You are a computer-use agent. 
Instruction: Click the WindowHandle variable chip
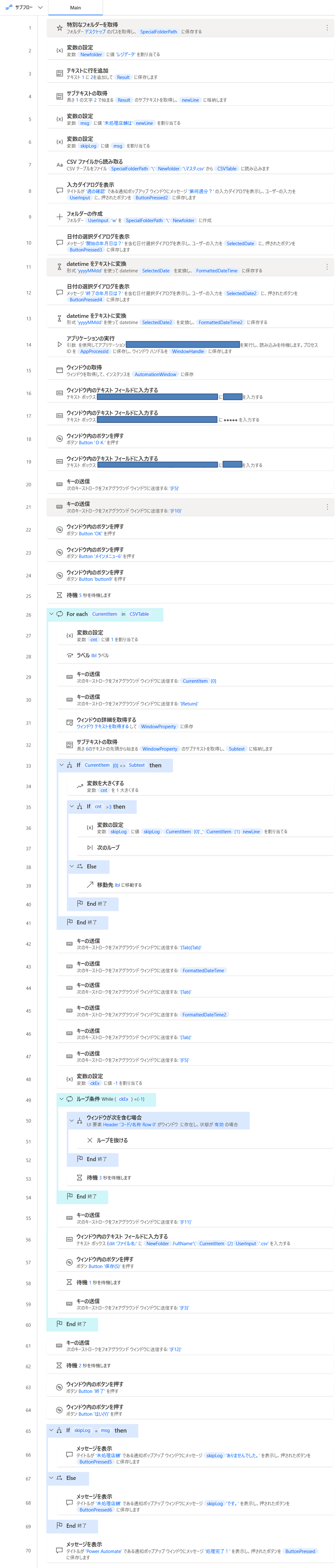click(188, 351)
